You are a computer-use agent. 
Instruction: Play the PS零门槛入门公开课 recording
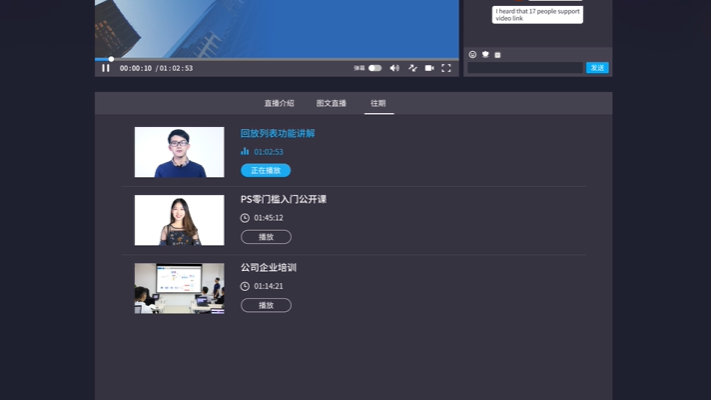click(x=266, y=237)
